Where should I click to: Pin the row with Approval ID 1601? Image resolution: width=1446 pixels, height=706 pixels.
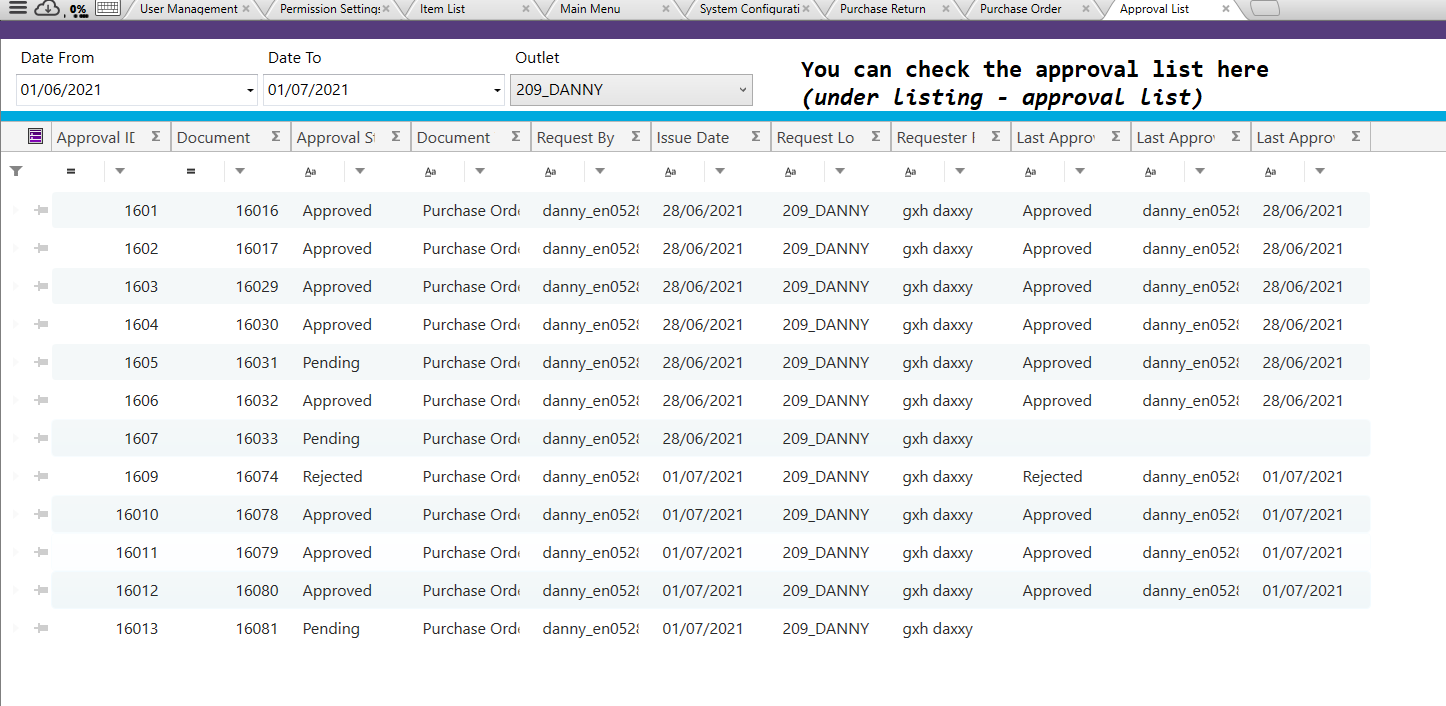tap(41, 210)
